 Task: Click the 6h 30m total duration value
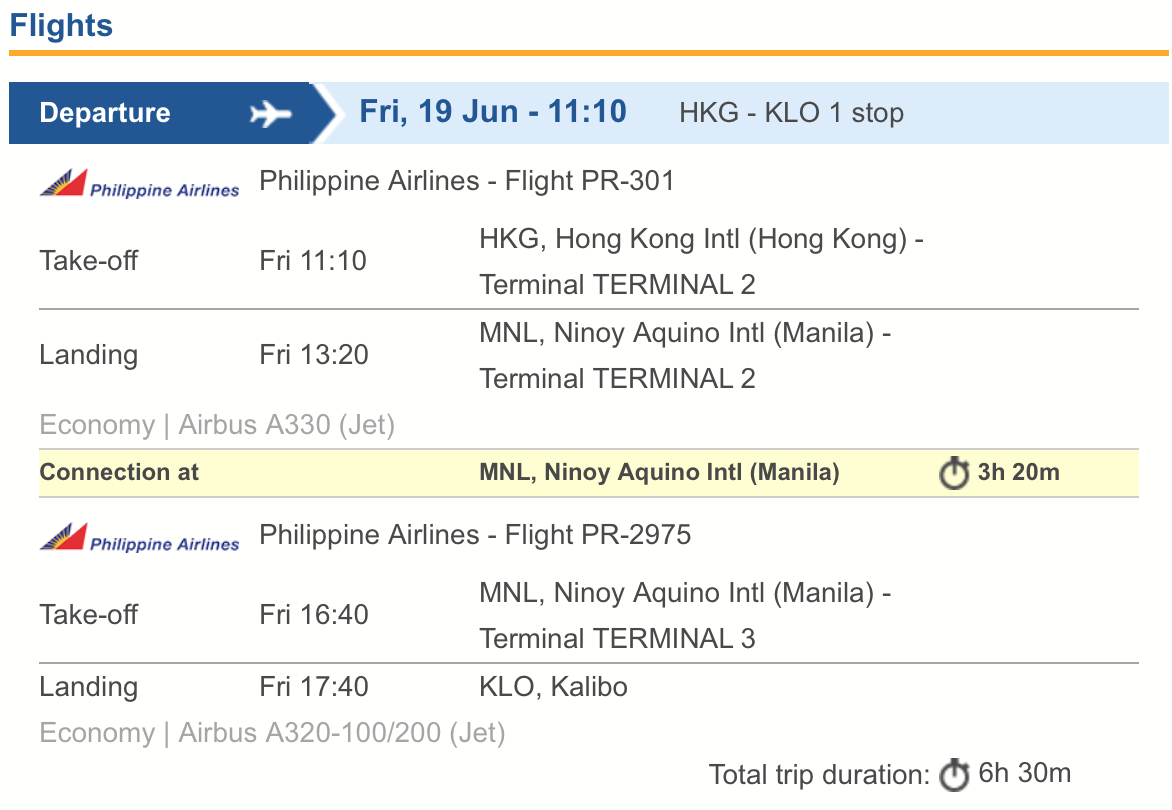click(x=1025, y=773)
